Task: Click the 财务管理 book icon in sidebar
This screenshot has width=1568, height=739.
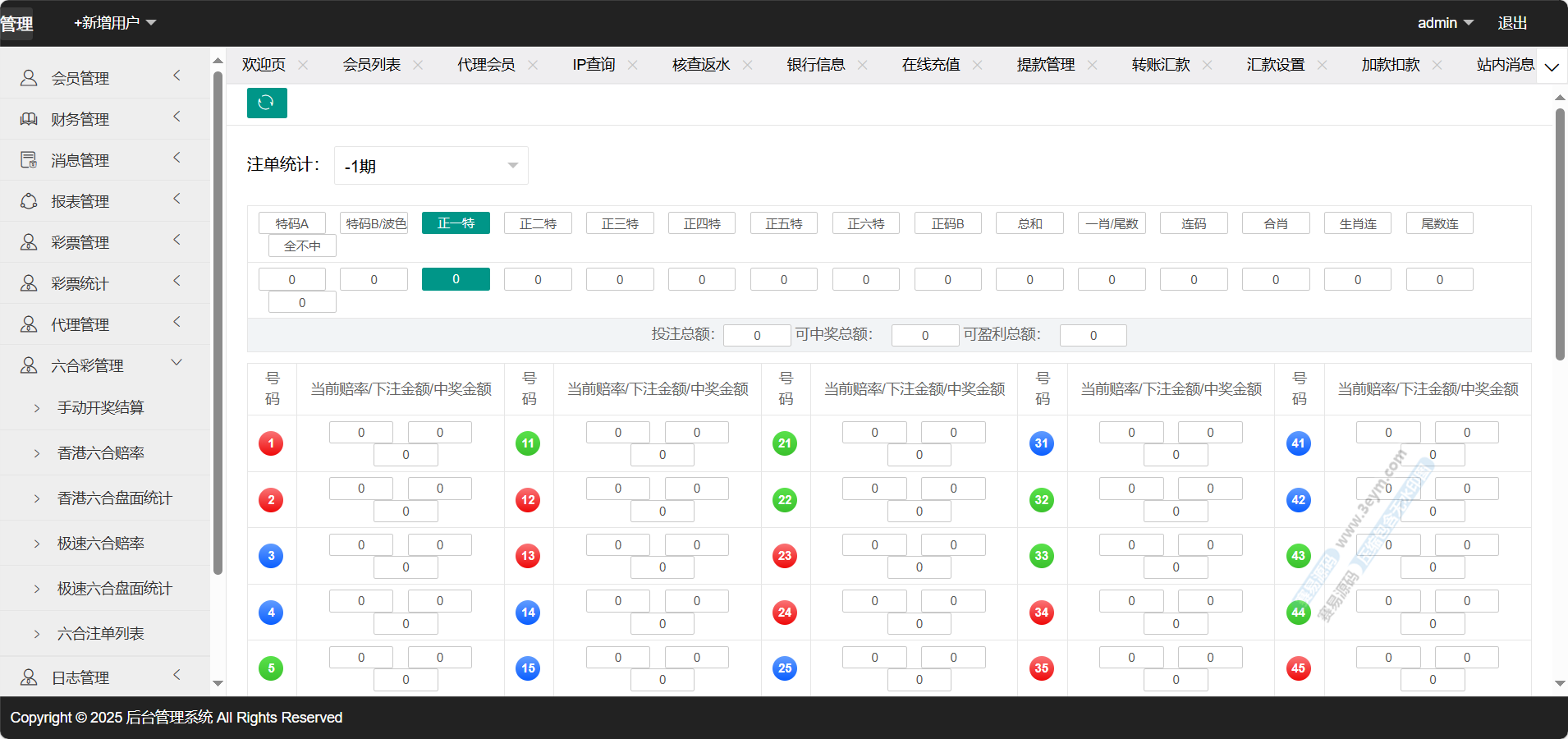Action: point(29,119)
